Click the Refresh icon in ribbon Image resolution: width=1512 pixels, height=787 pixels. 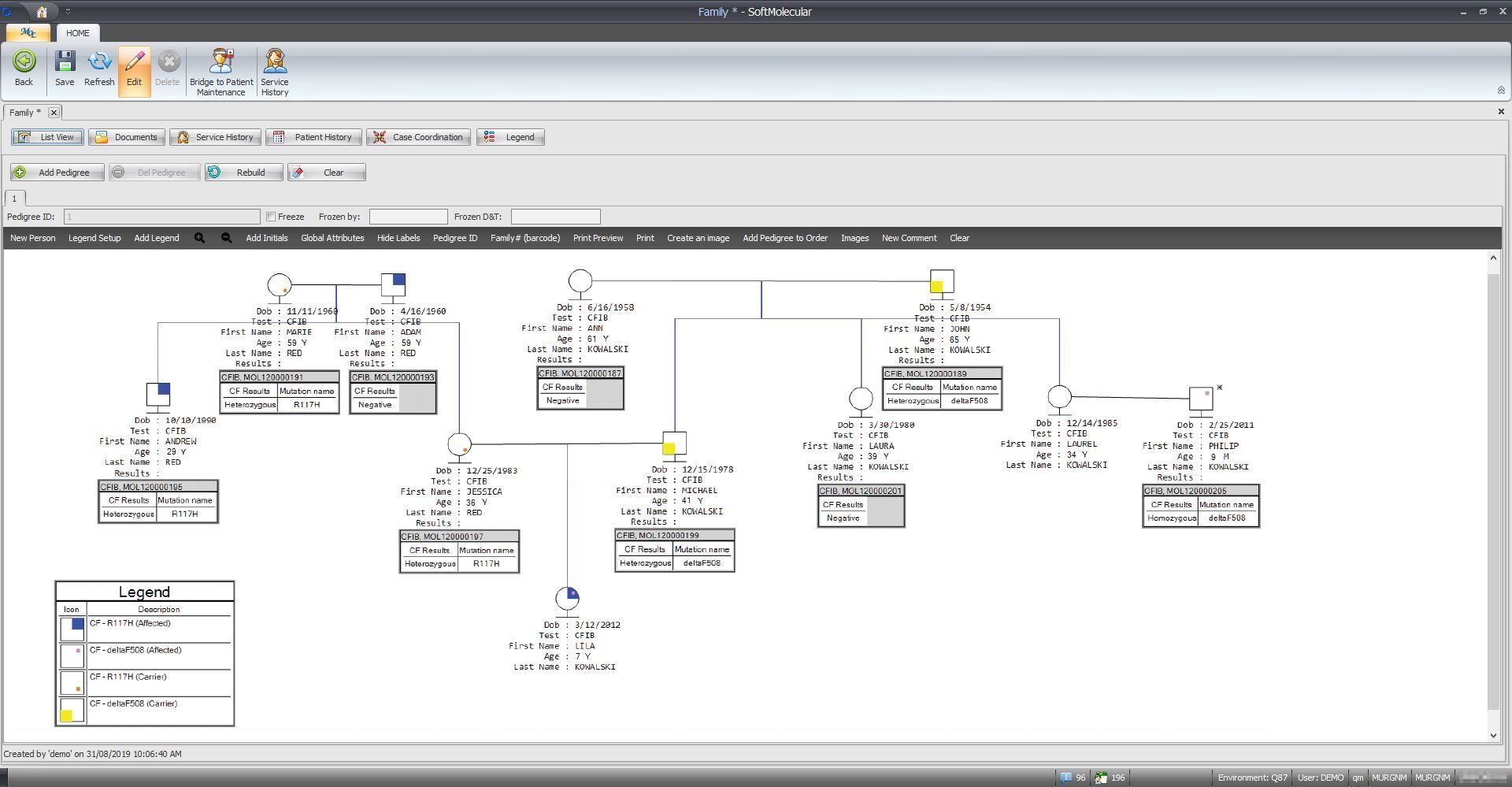point(99,62)
